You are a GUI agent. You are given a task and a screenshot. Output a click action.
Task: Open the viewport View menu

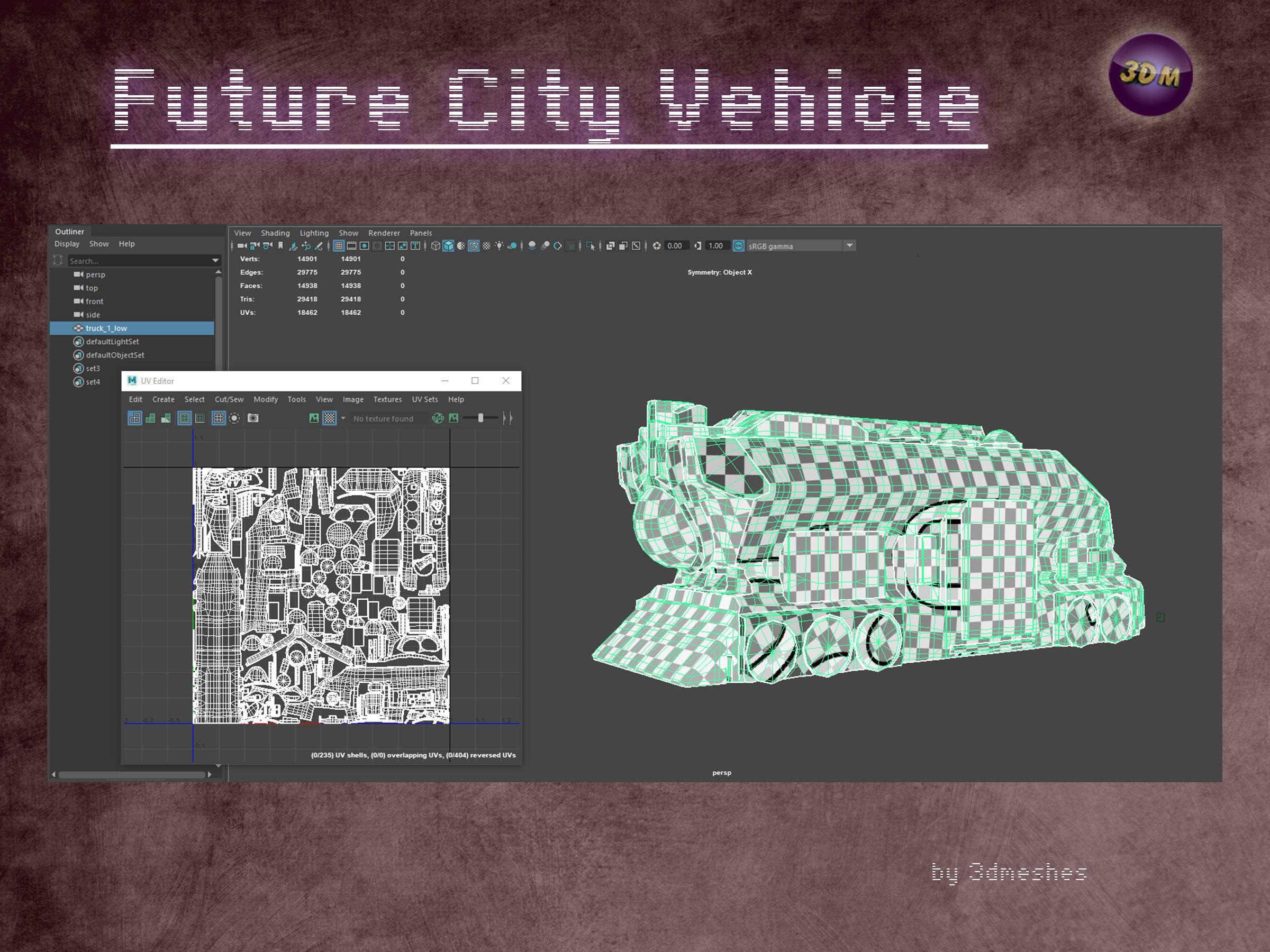pyautogui.click(x=242, y=233)
